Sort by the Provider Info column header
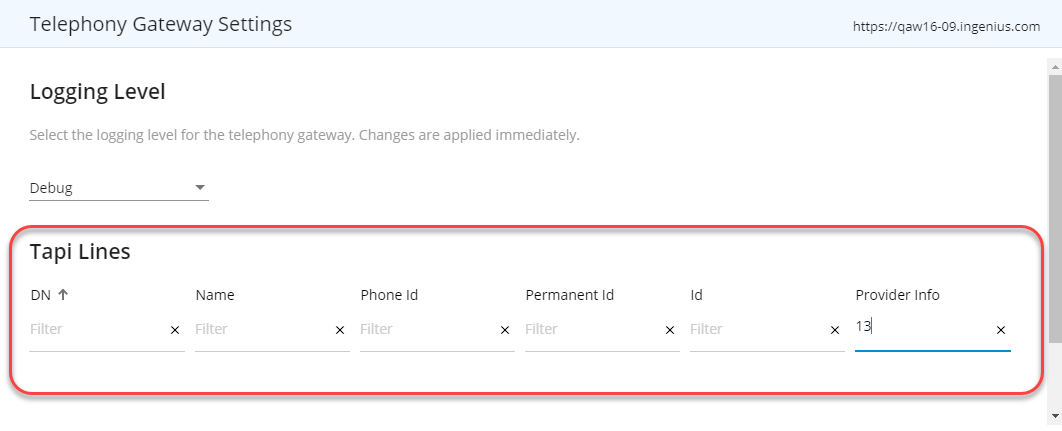 897,295
